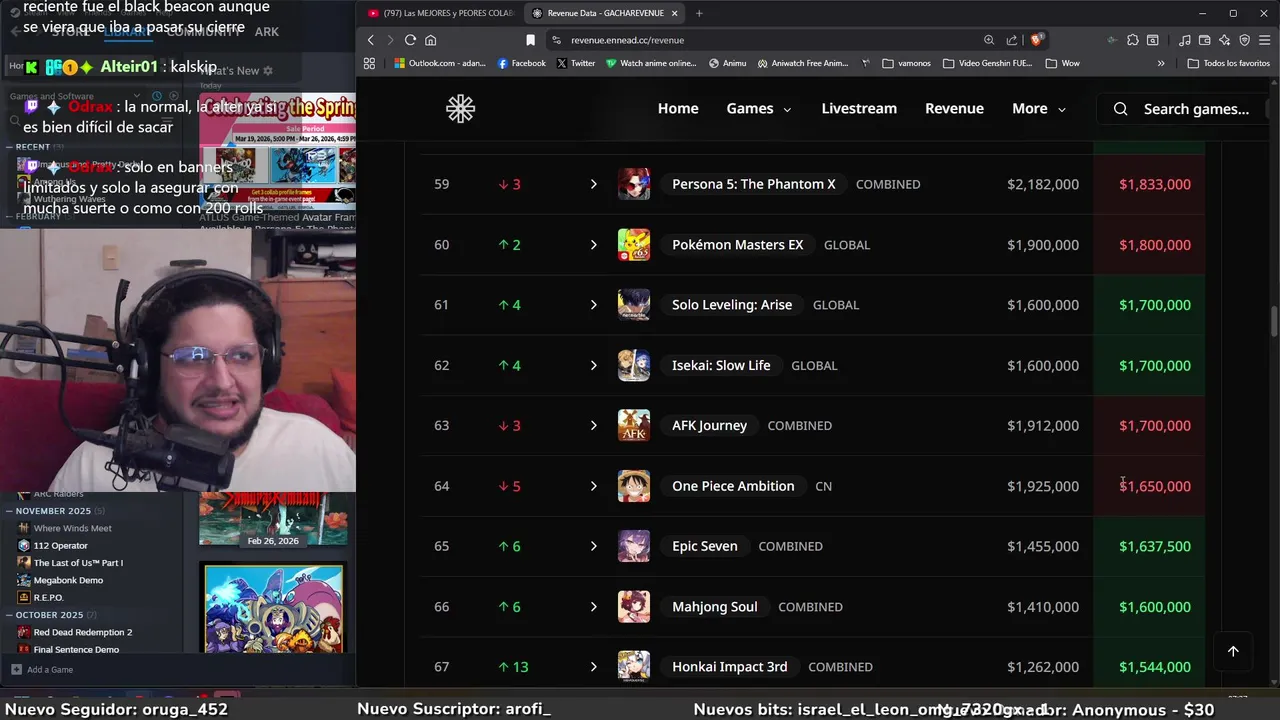Open Watch anime online bookmark
The width and height of the screenshot is (1280, 720).
tap(651, 63)
